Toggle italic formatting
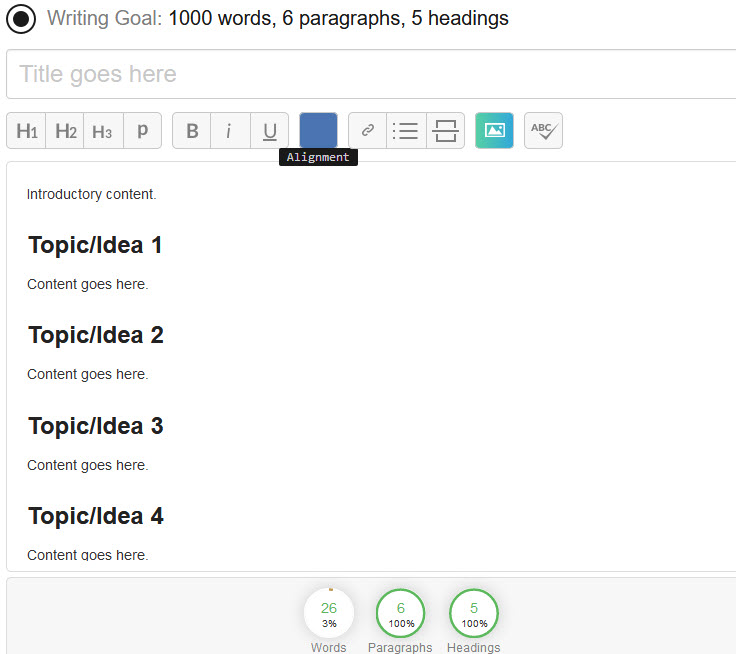Image resolution: width=736 pixels, height=654 pixels. [x=230, y=131]
